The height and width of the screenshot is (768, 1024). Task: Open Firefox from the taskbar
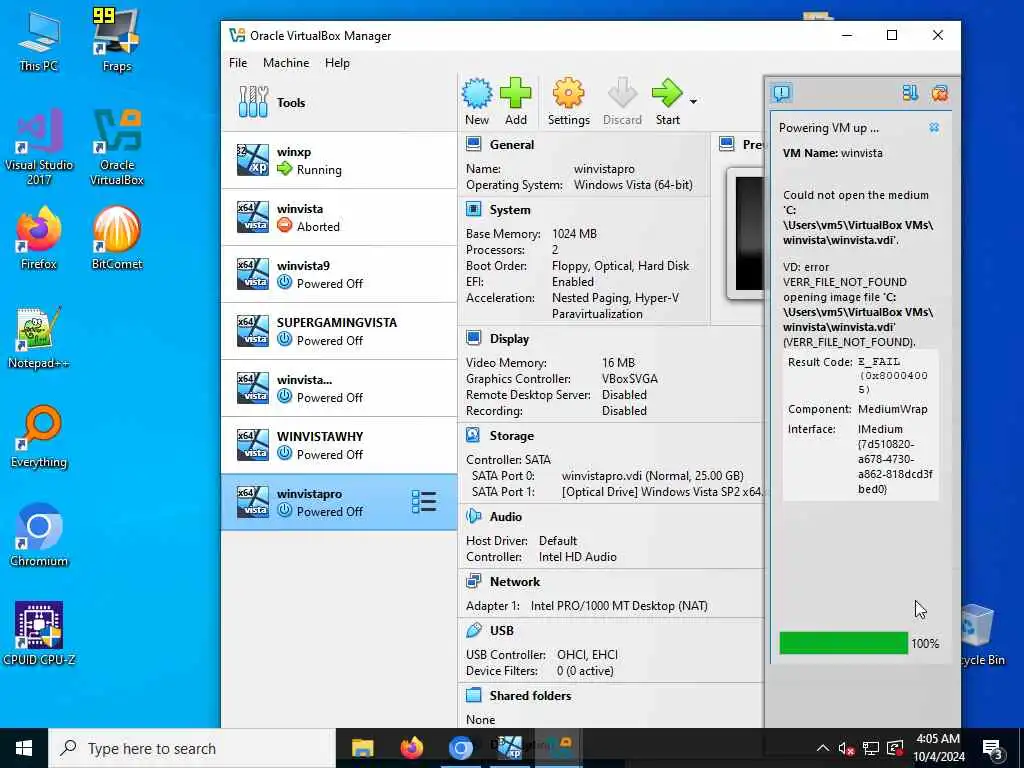[411, 748]
